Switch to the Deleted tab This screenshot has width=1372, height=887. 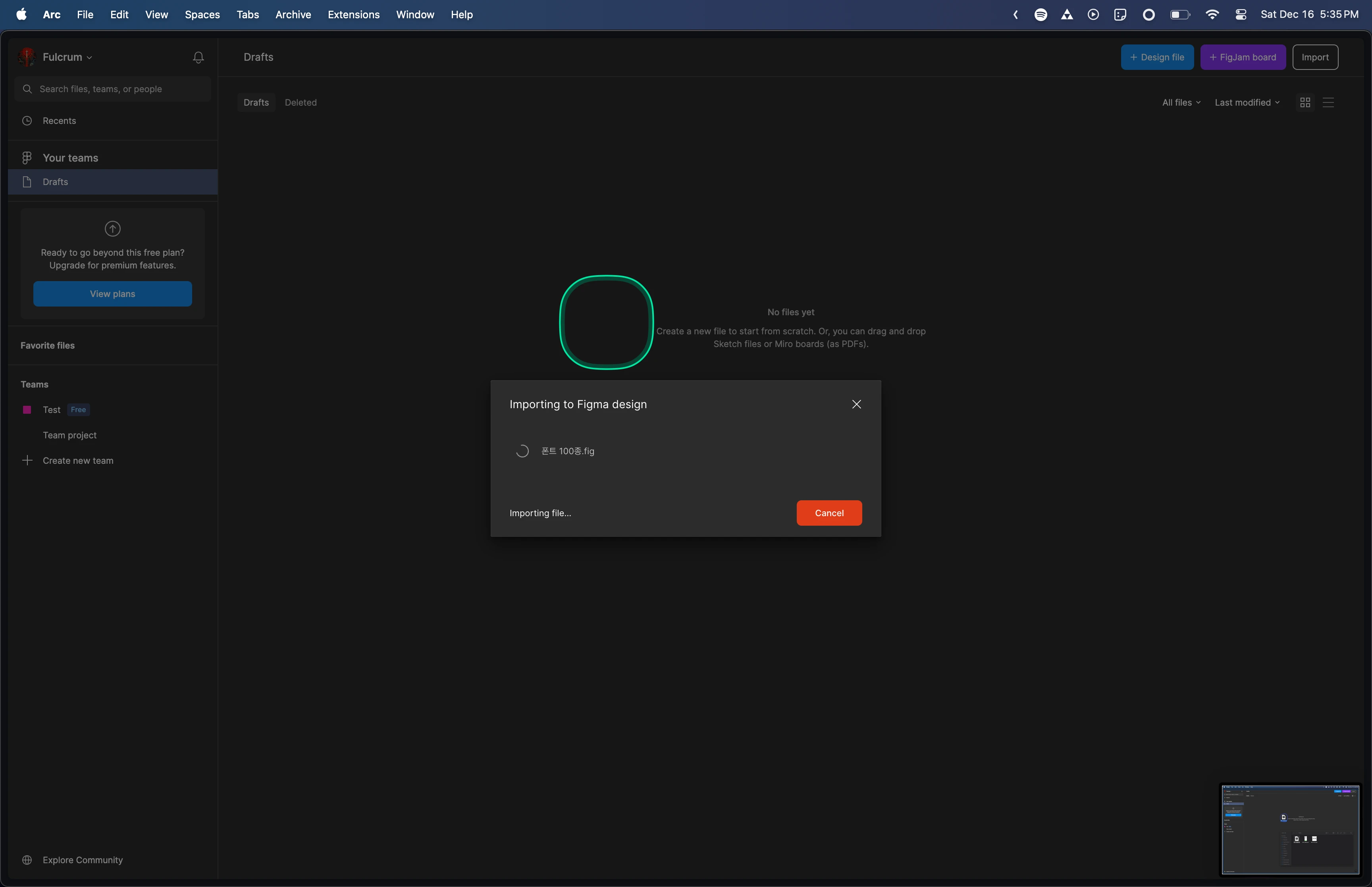301,102
